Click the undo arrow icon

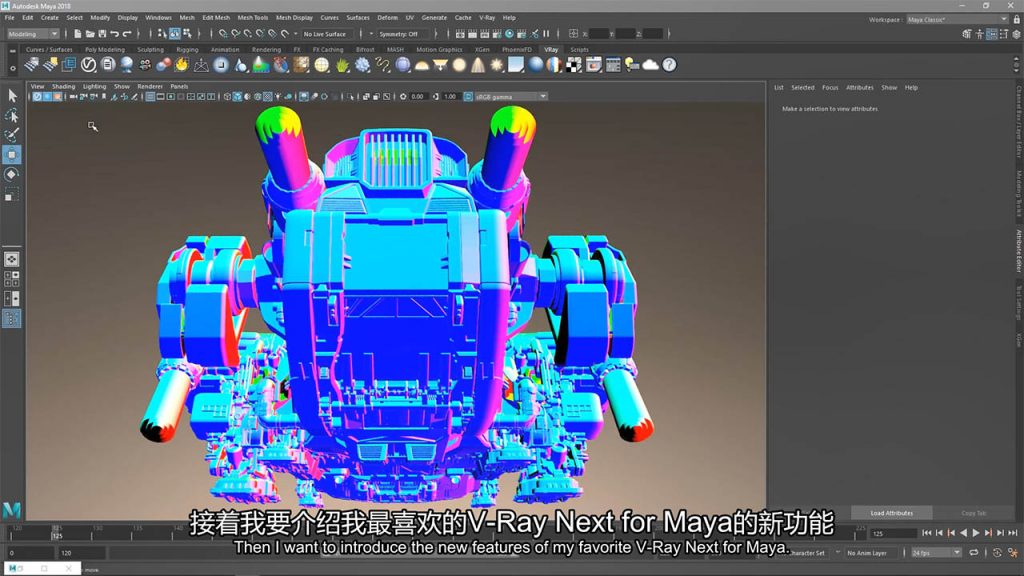click(x=115, y=34)
